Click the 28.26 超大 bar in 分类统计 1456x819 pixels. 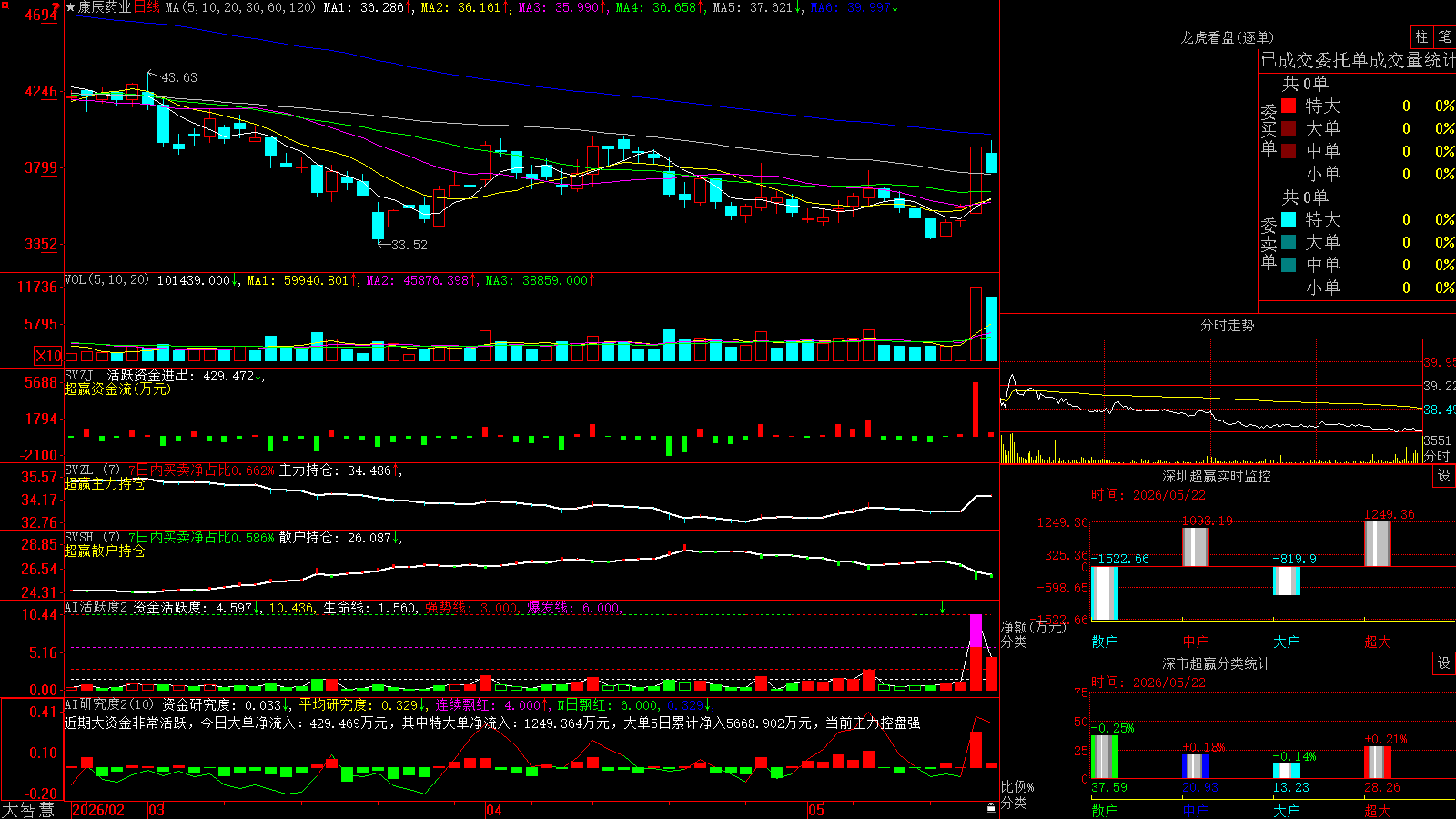pos(1378,763)
